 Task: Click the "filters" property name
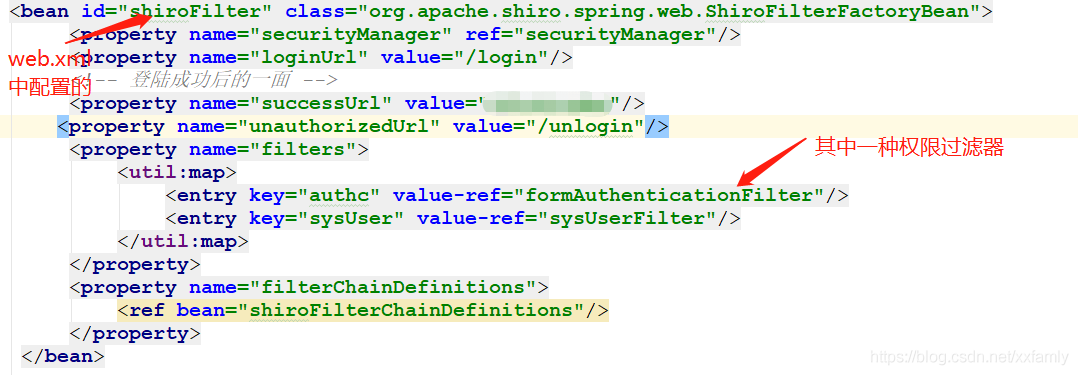coord(303,150)
